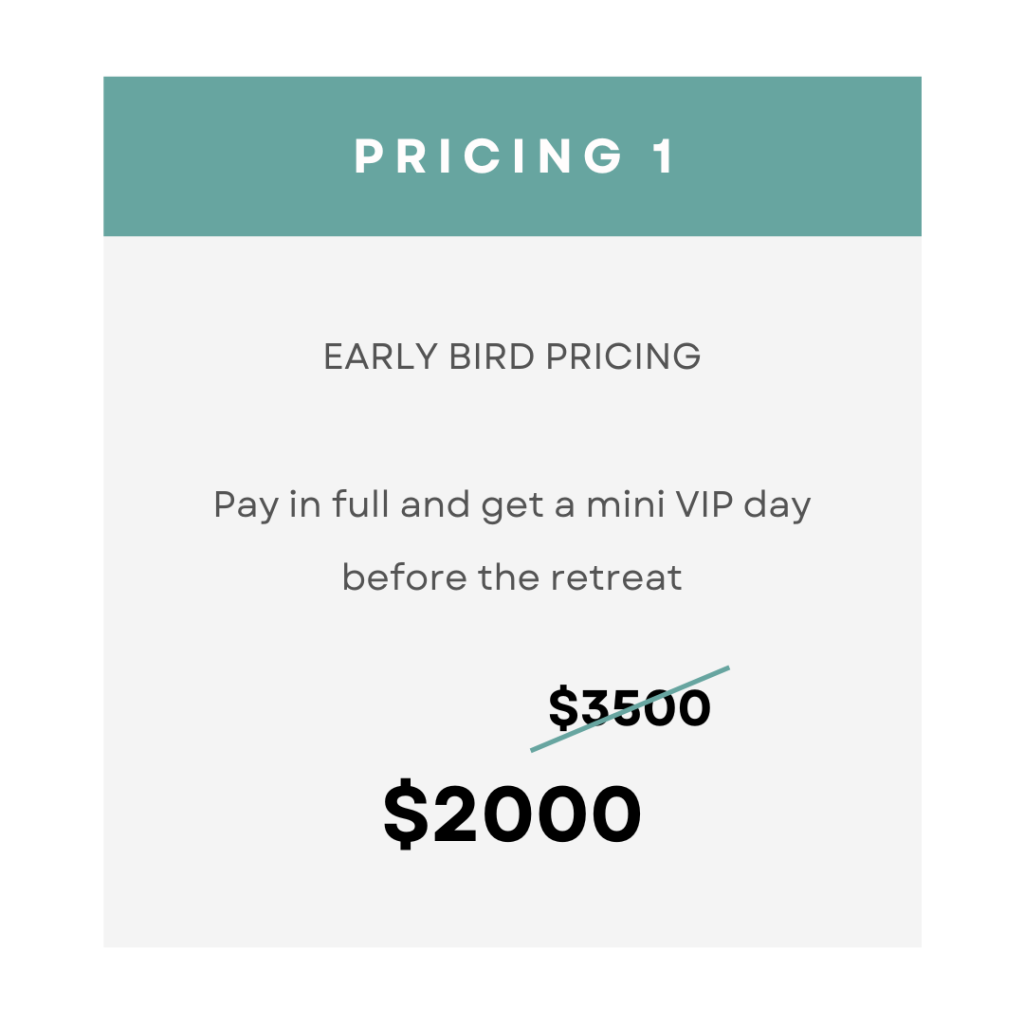Click the teal strikethrough line's upper right tip
The image size is (1024, 1024).
(727, 668)
